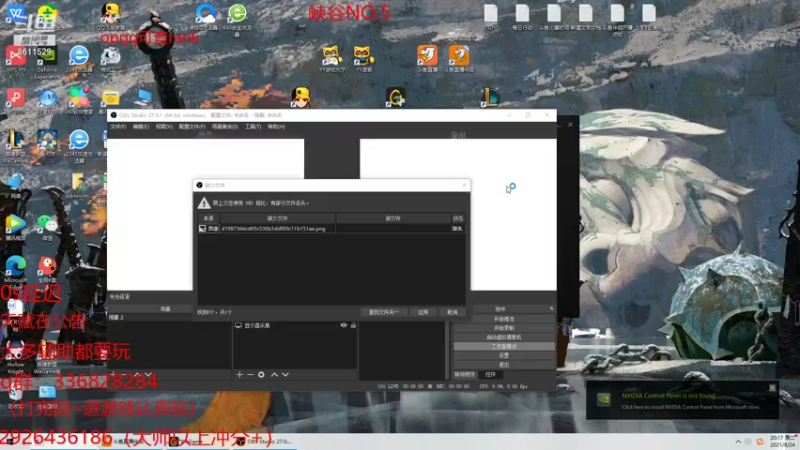
Task: Open the Hollow Knight desktop icon
Action: pos(15,355)
